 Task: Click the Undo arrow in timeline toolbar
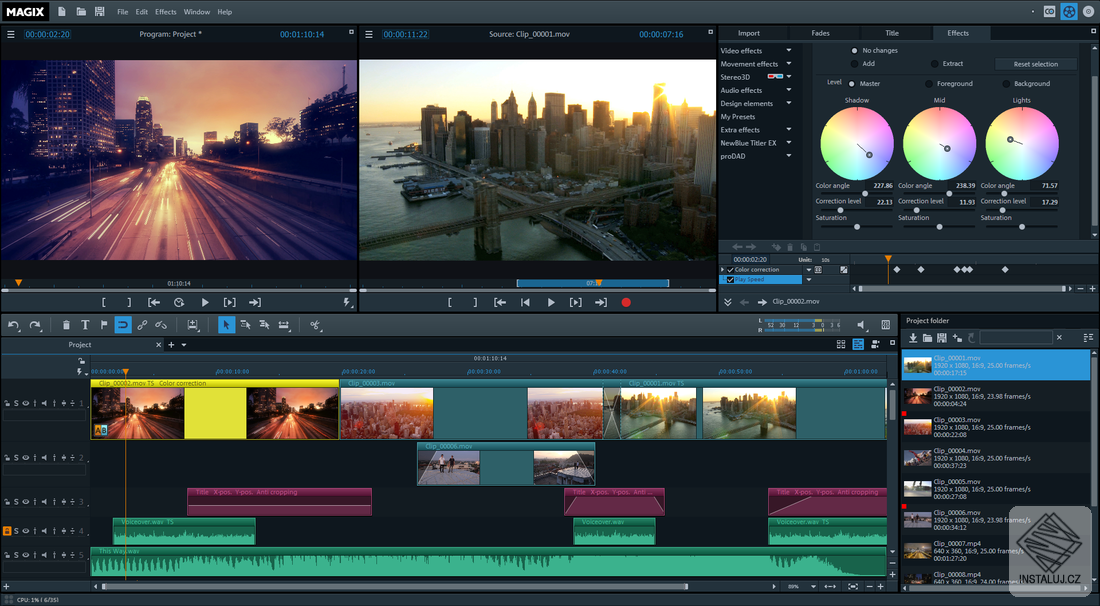tap(14, 325)
